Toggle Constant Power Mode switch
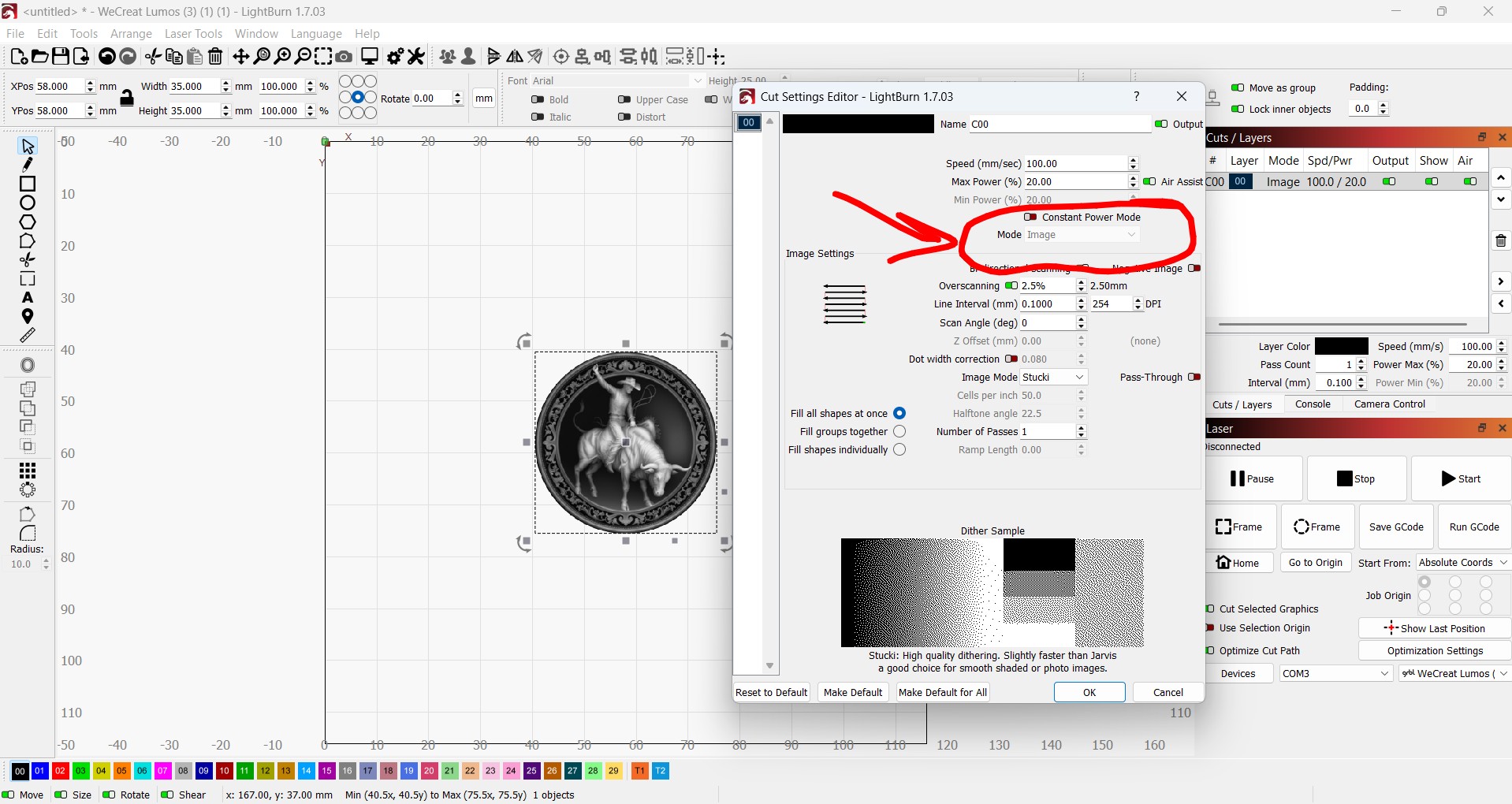The image size is (1512, 804). pyautogui.click(x=1030, y=217)
